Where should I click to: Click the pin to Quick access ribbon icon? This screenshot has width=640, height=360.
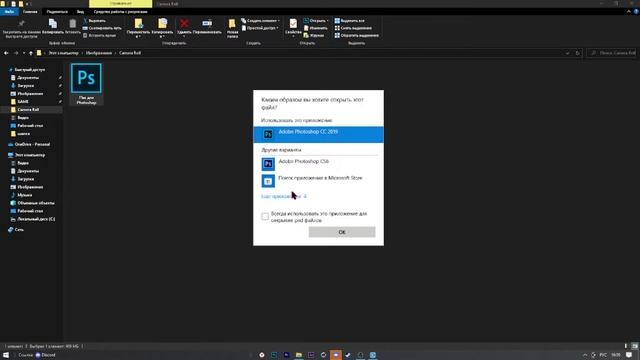21,29
